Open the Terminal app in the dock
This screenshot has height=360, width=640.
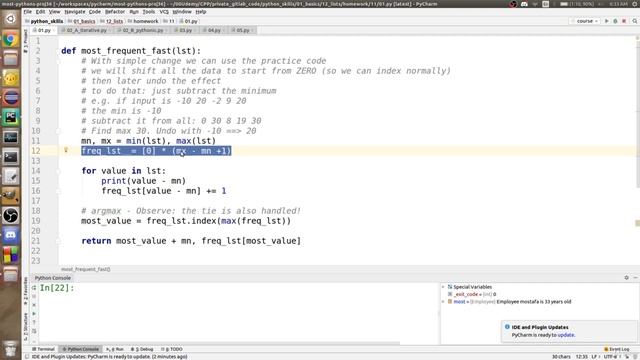click(11, 157)
